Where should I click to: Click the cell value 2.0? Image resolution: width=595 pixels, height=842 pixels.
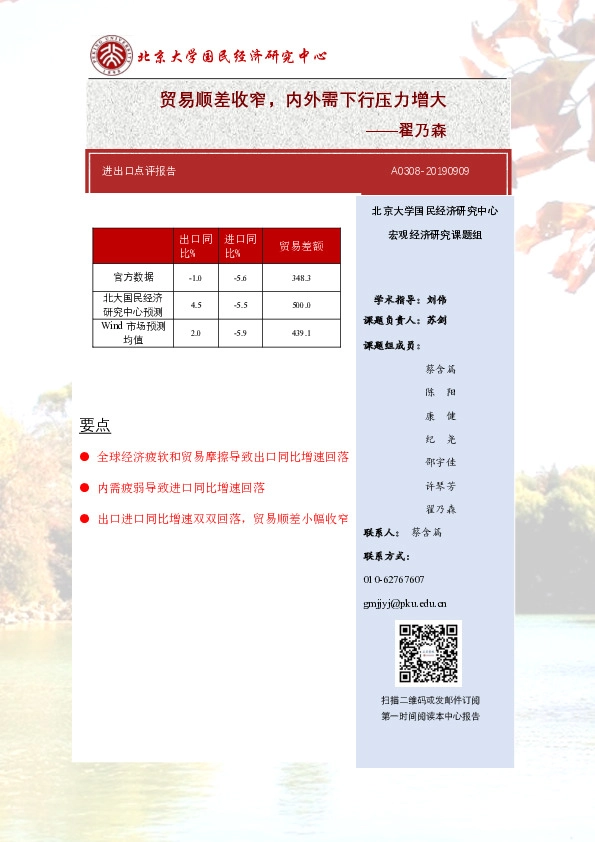pyautogui.click(x=195, y=333)
